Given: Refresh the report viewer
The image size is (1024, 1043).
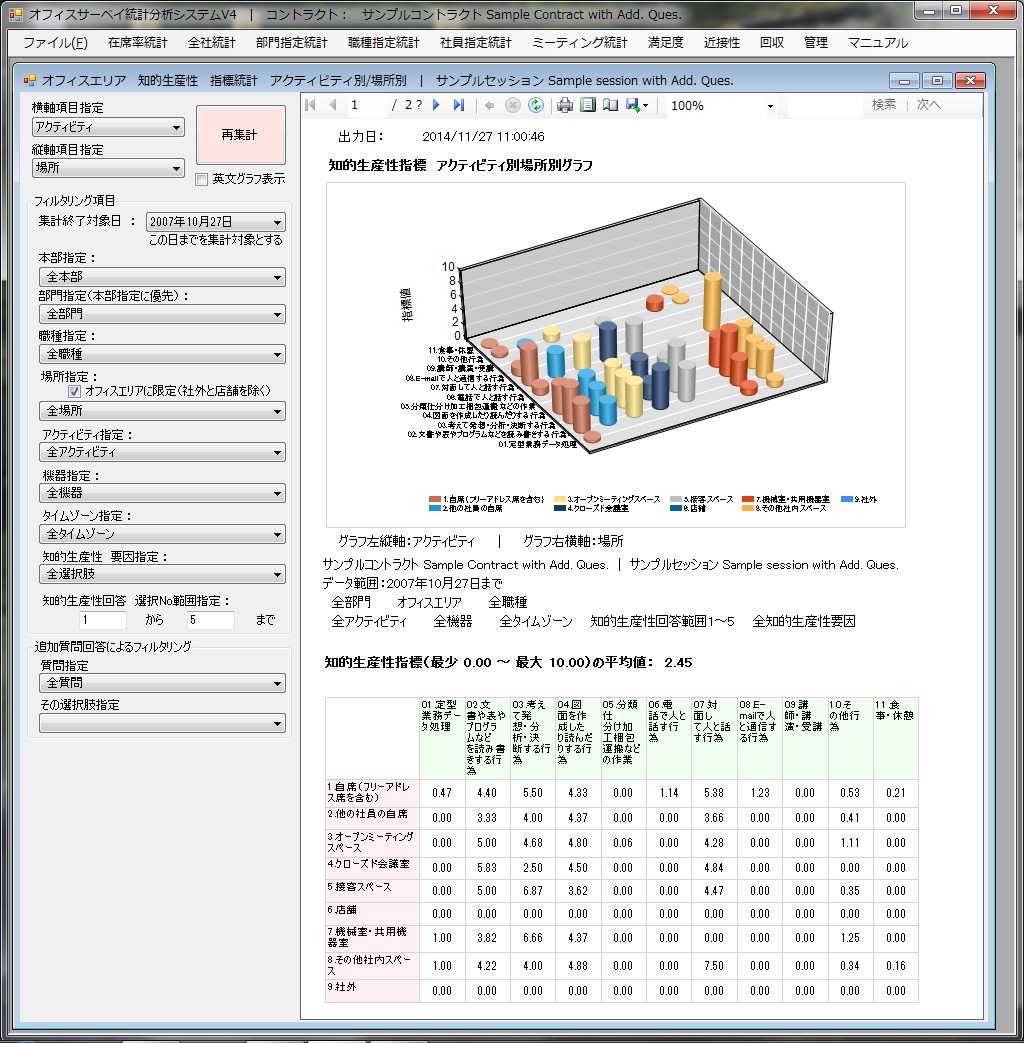Looking at the screenshot, I should (x=536, y=105).
